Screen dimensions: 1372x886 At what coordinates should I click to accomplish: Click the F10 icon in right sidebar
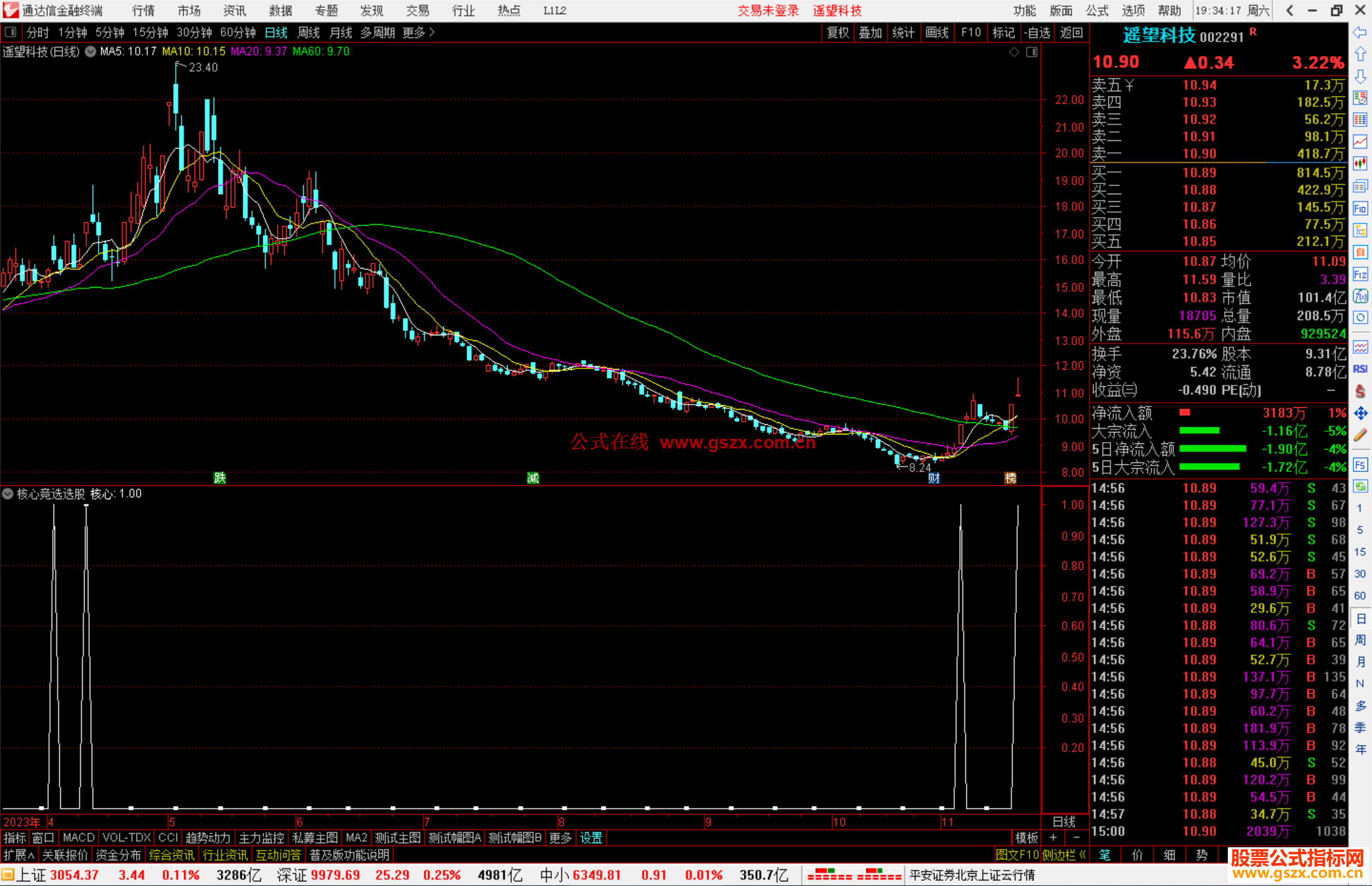point(1360,208)
